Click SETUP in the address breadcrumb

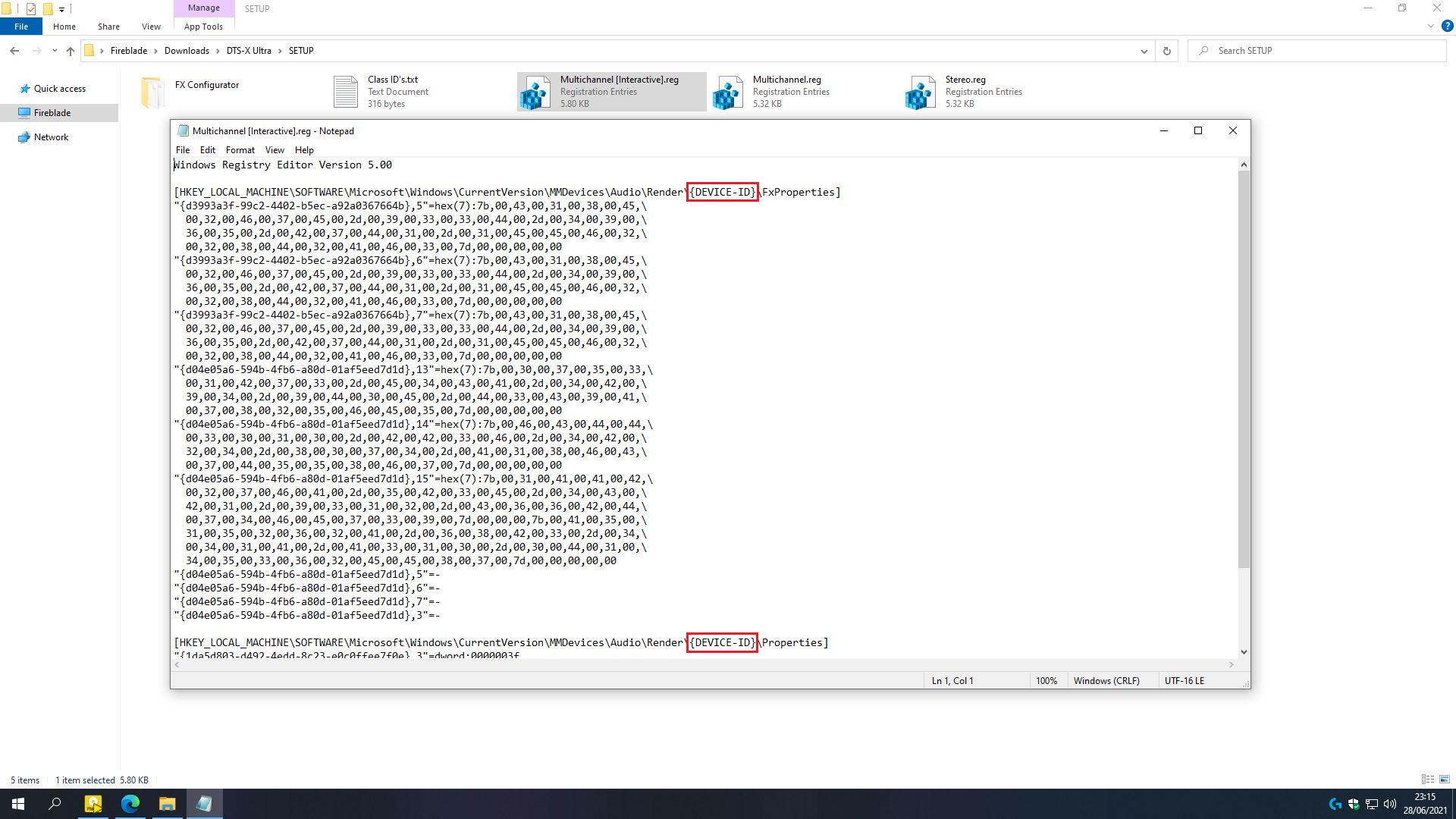301,51
